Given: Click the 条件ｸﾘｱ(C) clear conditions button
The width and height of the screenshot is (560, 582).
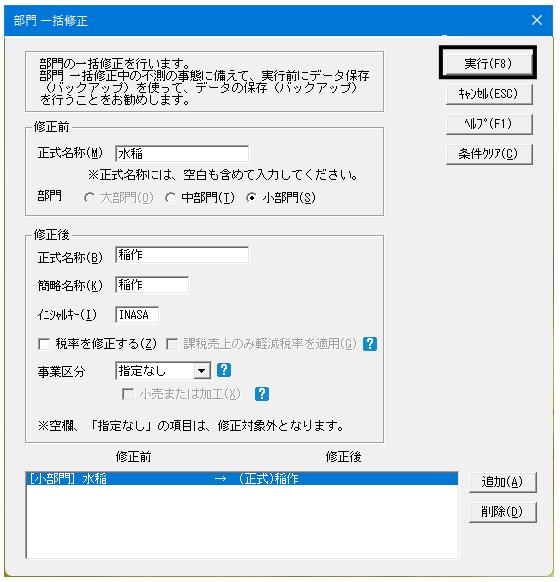Looking at the screenshot, I should coord(489,154).
